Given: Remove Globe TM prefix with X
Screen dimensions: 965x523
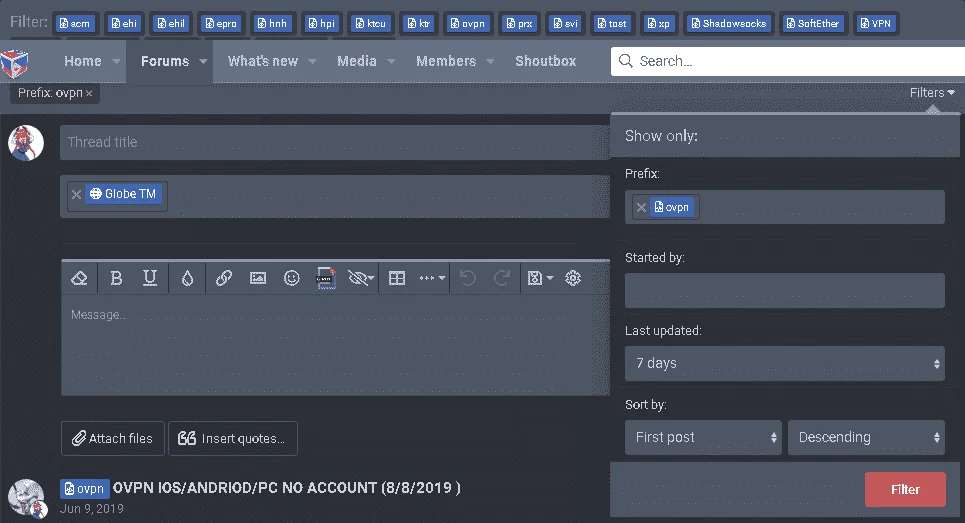Looking at the screenshot, I should (x=76, y=194).
